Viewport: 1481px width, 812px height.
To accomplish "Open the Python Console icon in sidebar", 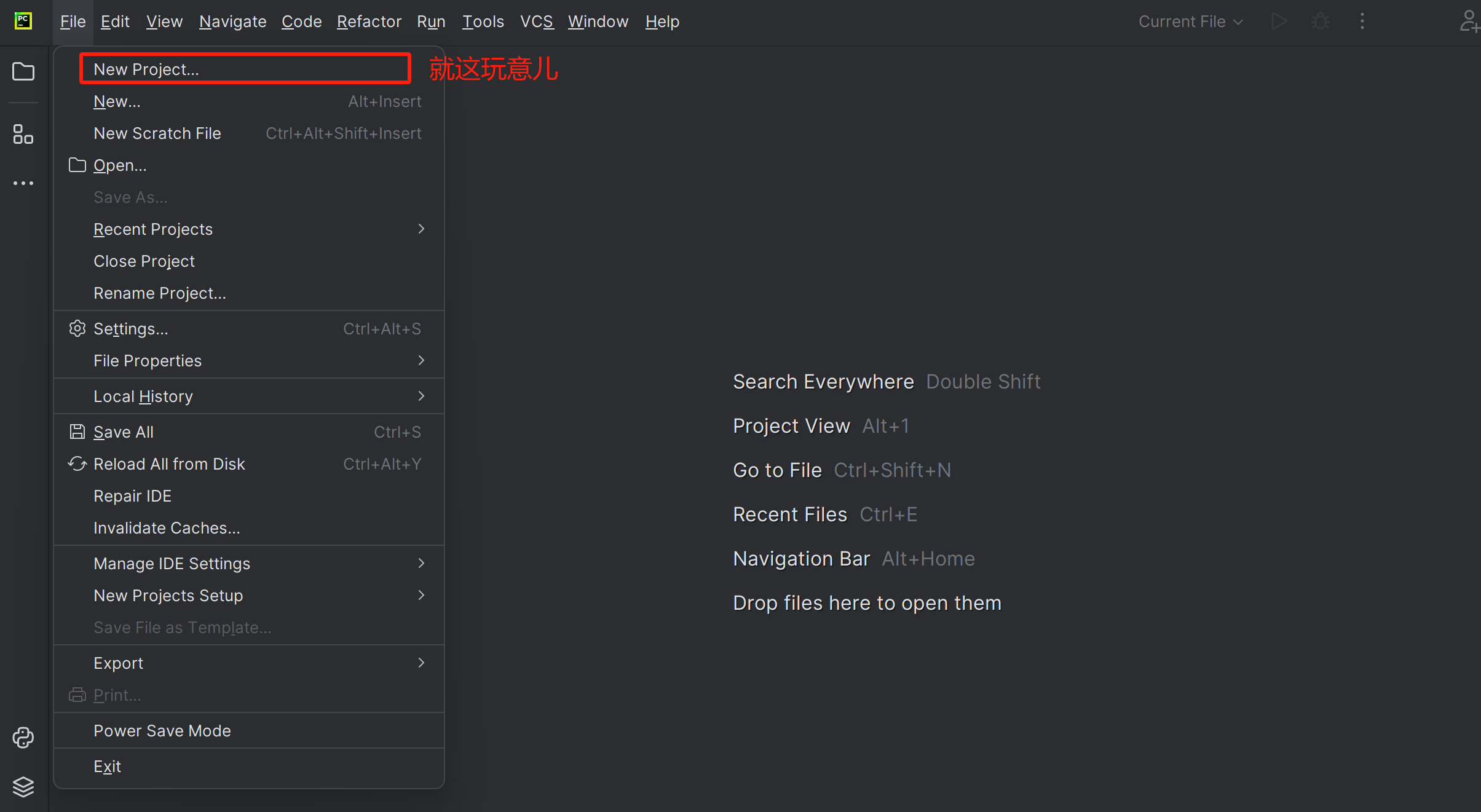I will pyautogui.click(x=23, y=738).
